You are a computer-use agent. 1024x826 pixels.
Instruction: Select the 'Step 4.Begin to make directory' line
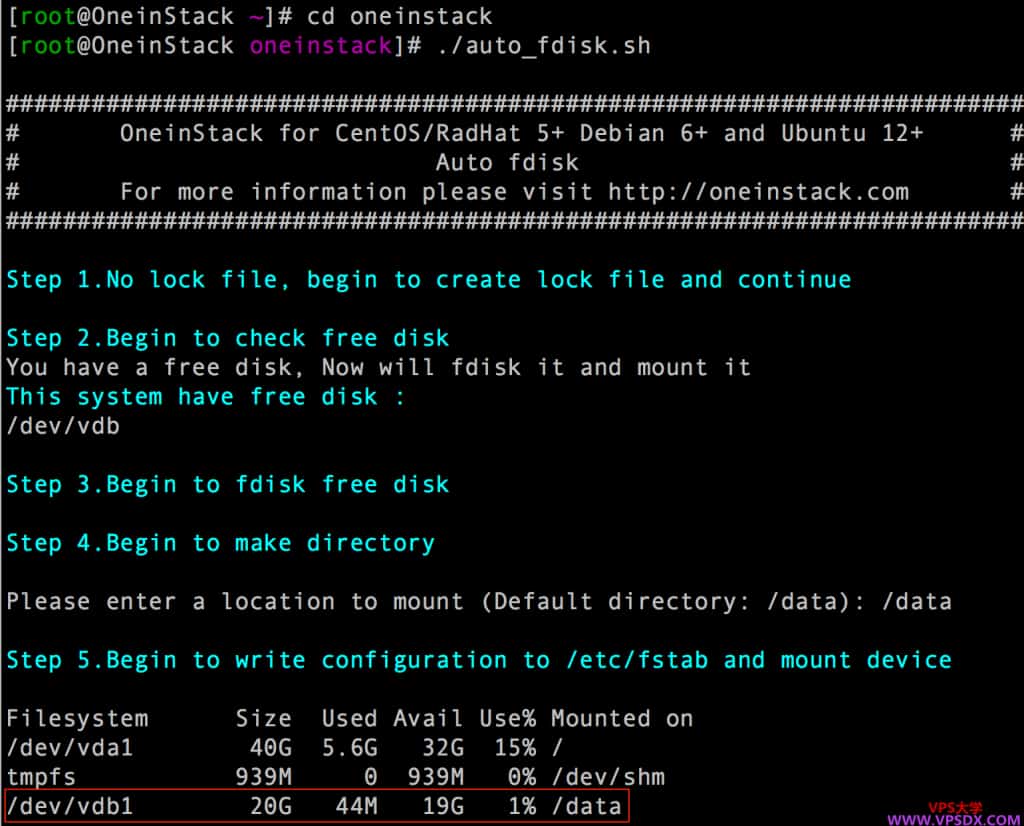pos(220,543)
